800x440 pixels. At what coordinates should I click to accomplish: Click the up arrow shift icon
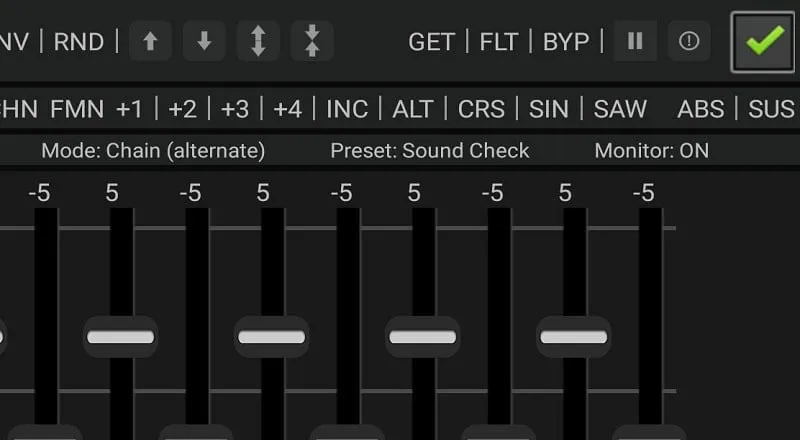(150, 41)
